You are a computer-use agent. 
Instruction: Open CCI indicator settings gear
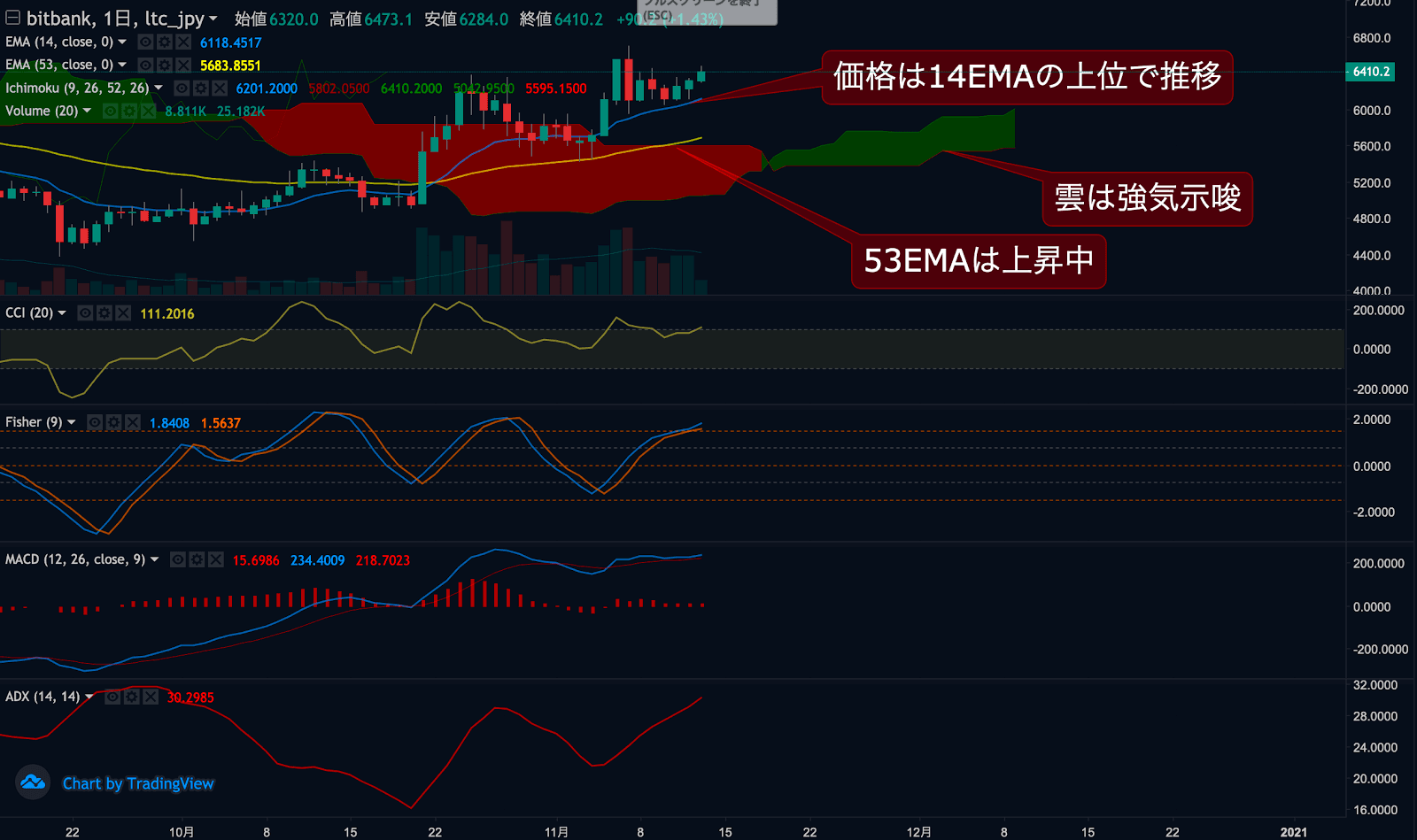(x=105, y=312)
